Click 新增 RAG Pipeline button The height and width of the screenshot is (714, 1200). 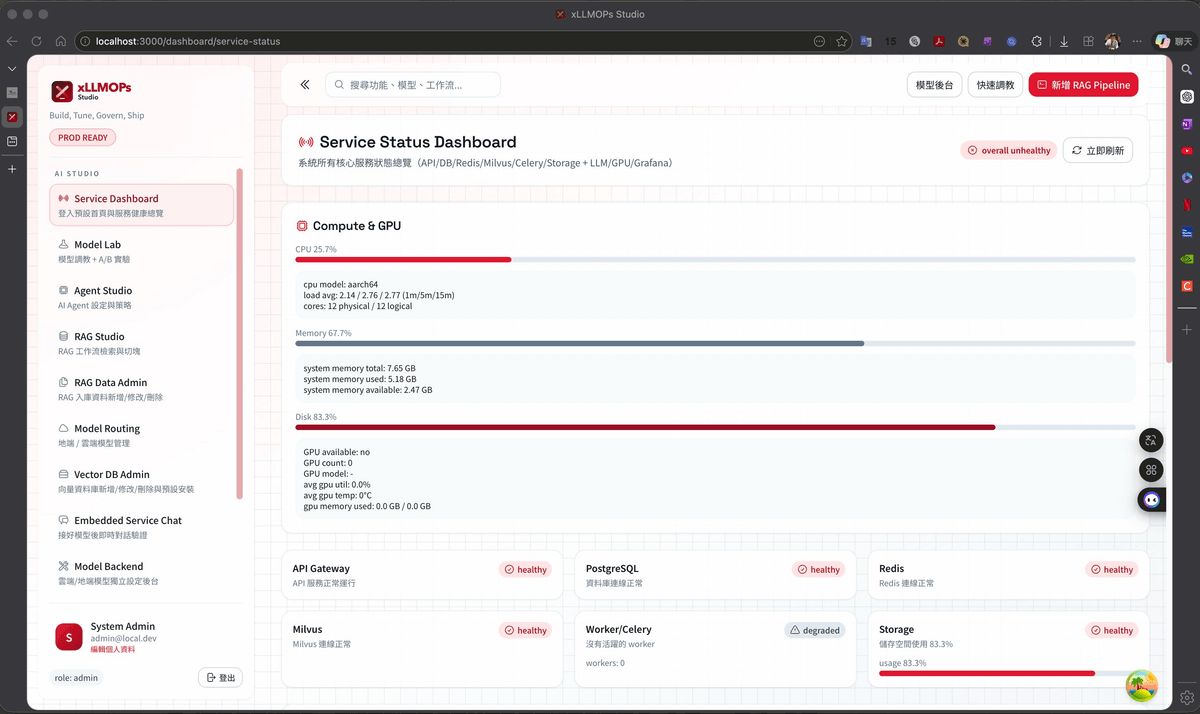click(1083, 85)
